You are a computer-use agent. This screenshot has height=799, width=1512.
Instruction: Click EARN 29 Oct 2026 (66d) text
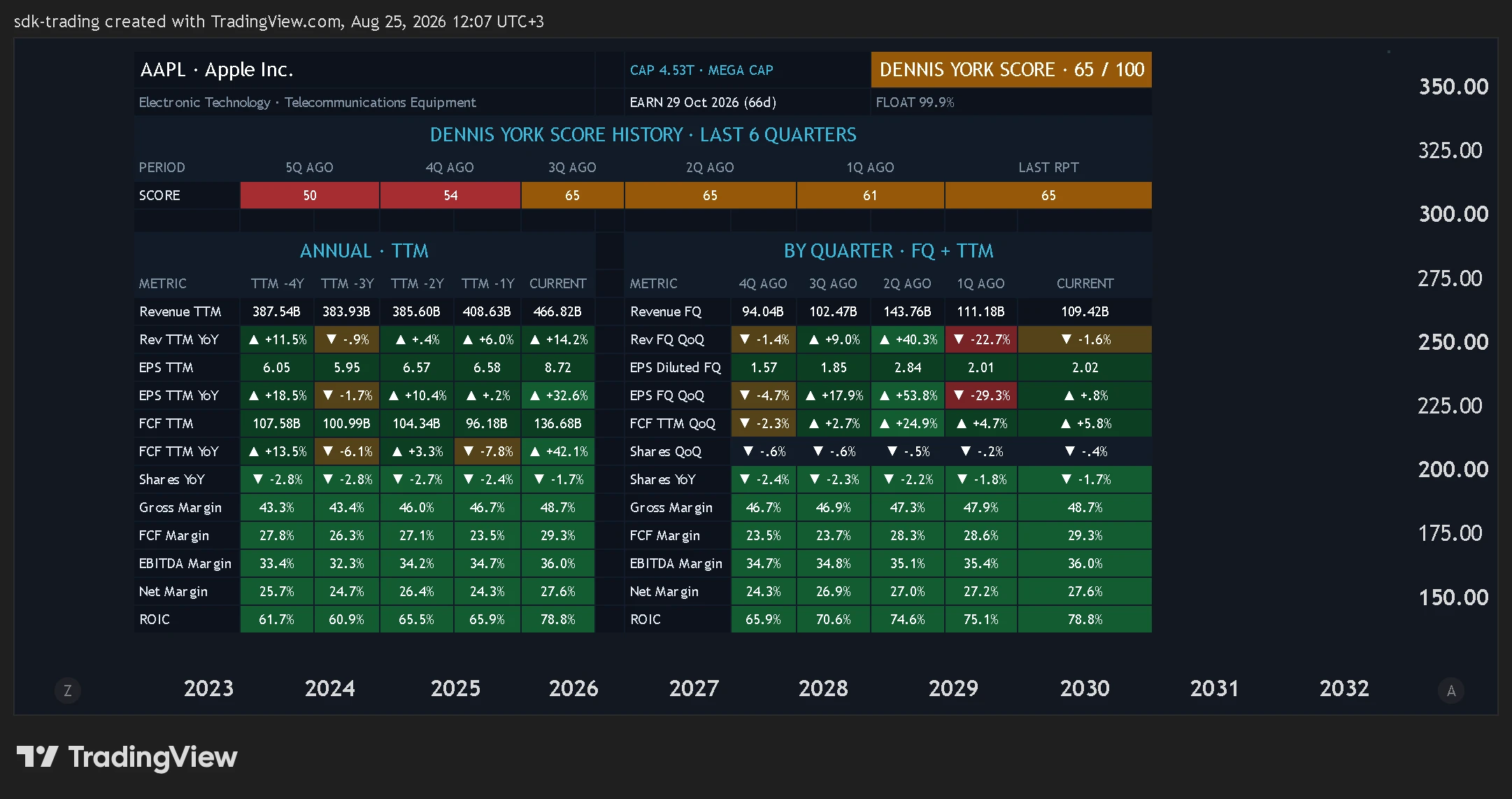[703, 102]
